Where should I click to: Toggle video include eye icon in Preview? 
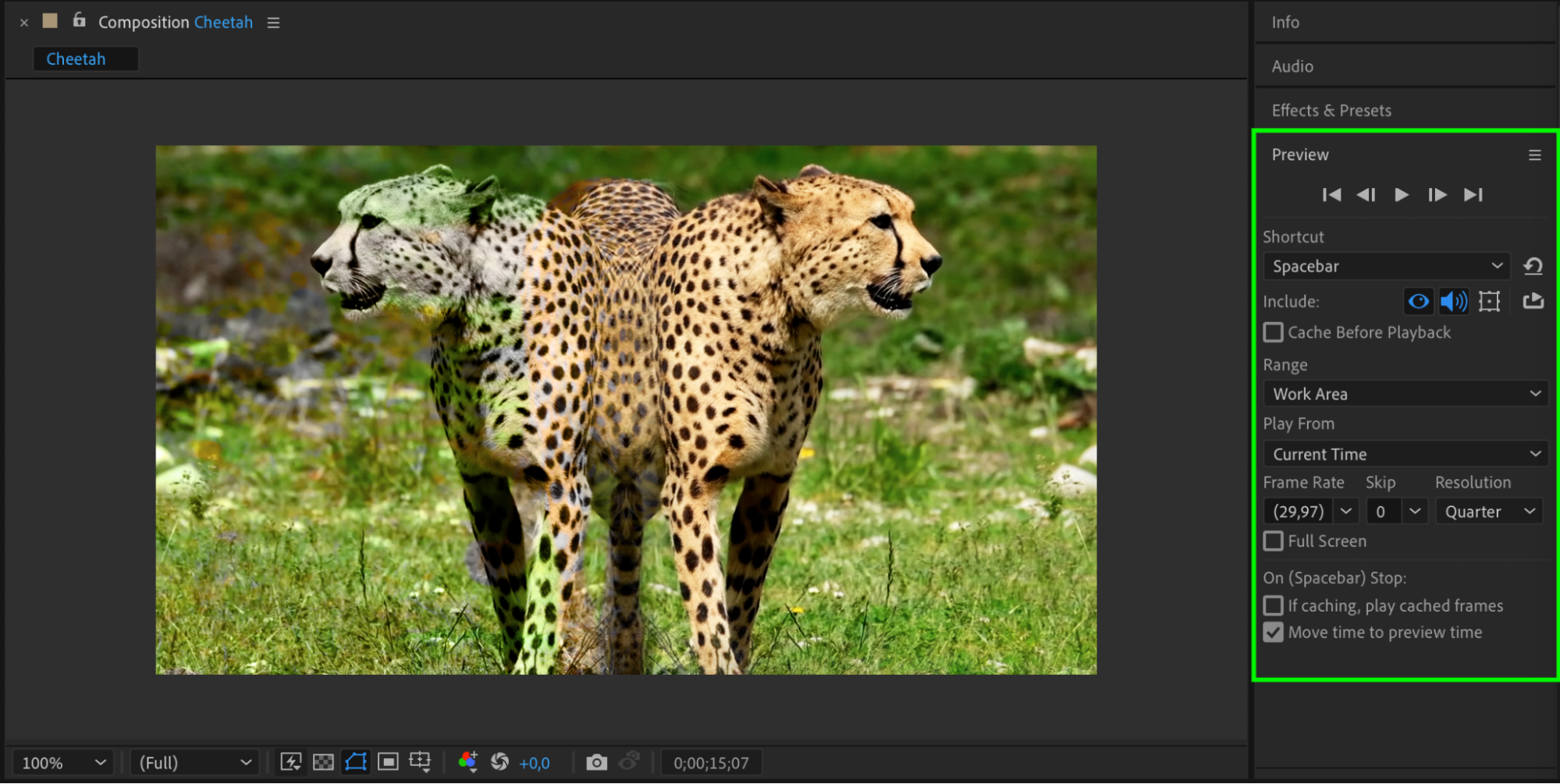pos(1418,301)
